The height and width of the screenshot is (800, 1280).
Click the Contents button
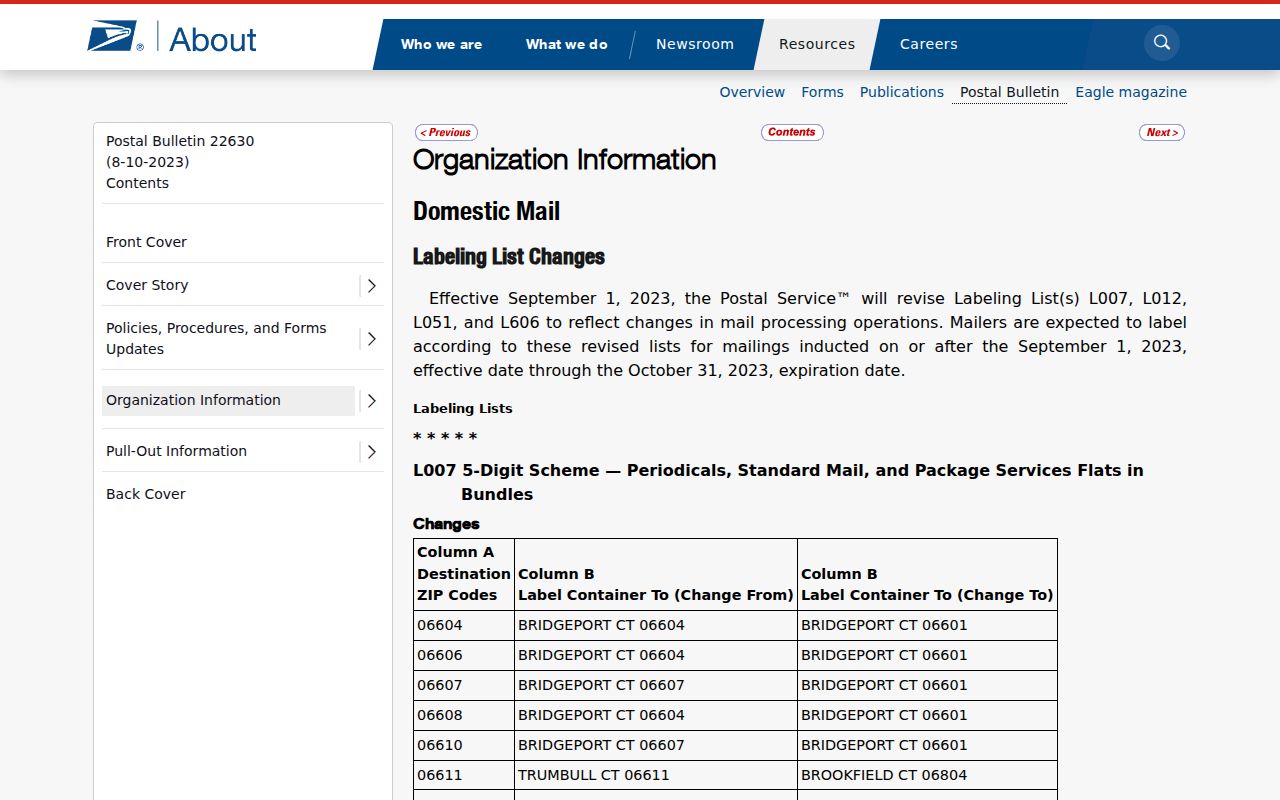[792, 132]
